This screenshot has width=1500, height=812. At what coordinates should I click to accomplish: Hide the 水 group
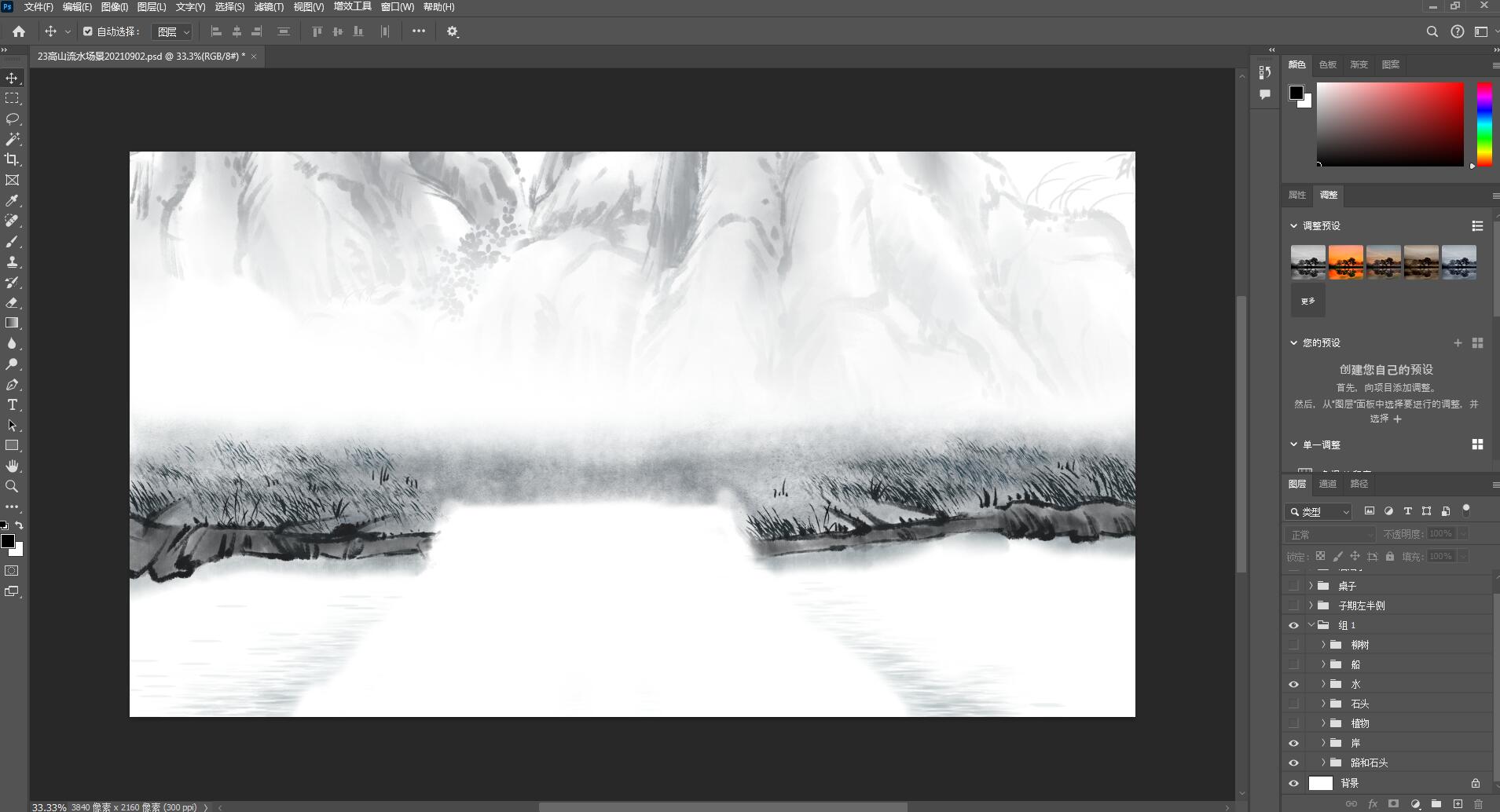click(1293, 684)
